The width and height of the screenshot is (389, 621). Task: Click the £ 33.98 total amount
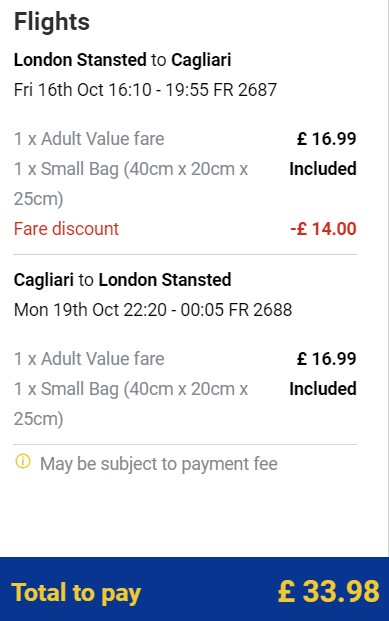coord(329,591)
